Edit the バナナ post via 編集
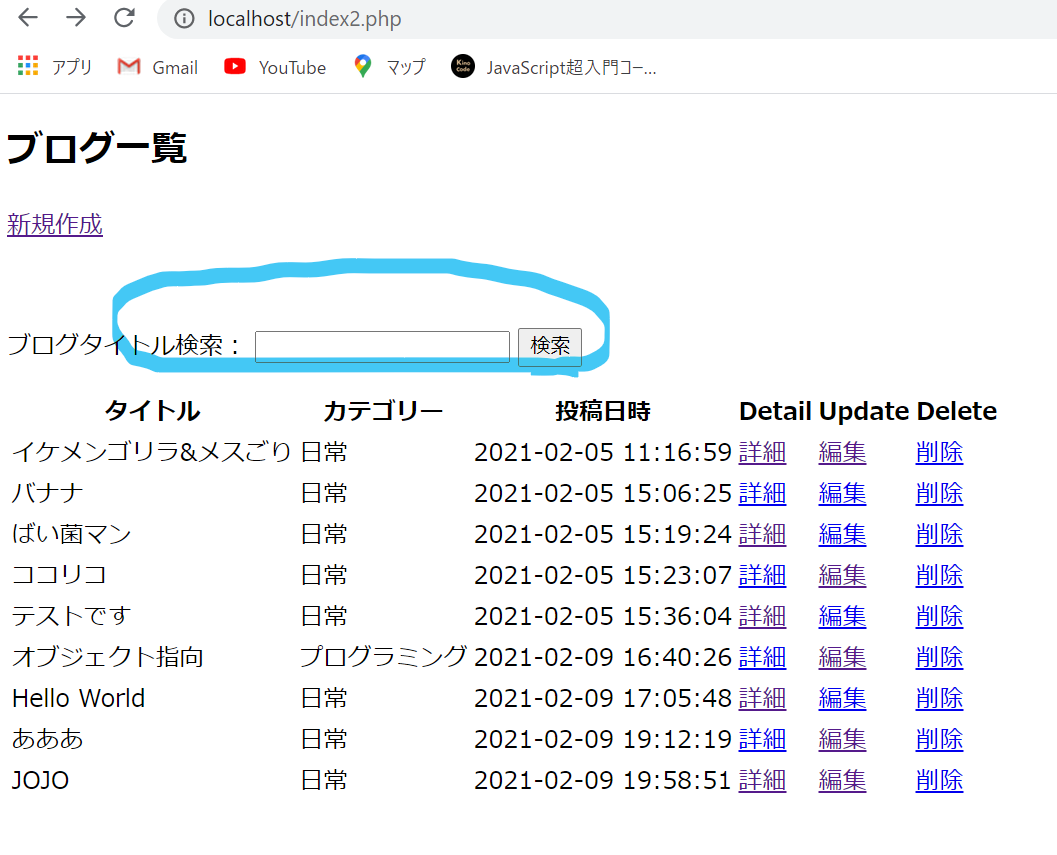This screenshot has height=855, width=1057. pos(842,493)
